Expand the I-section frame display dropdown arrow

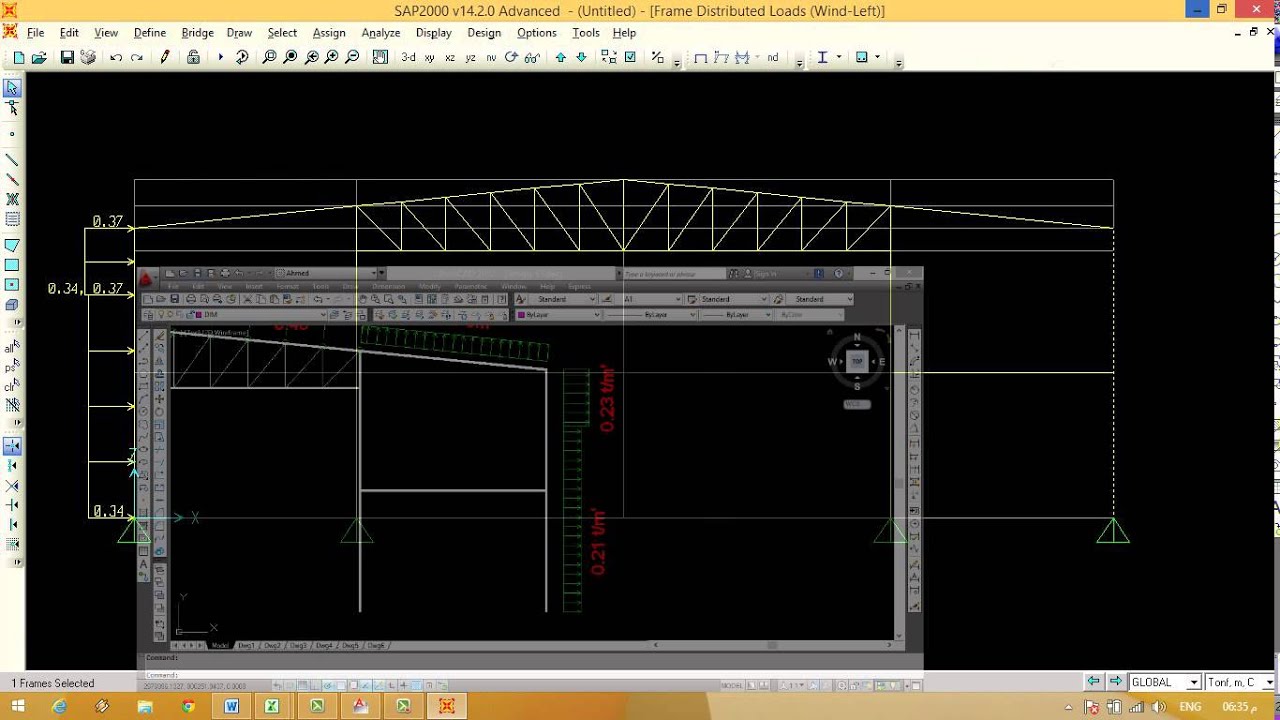click(x=839, y=58)
